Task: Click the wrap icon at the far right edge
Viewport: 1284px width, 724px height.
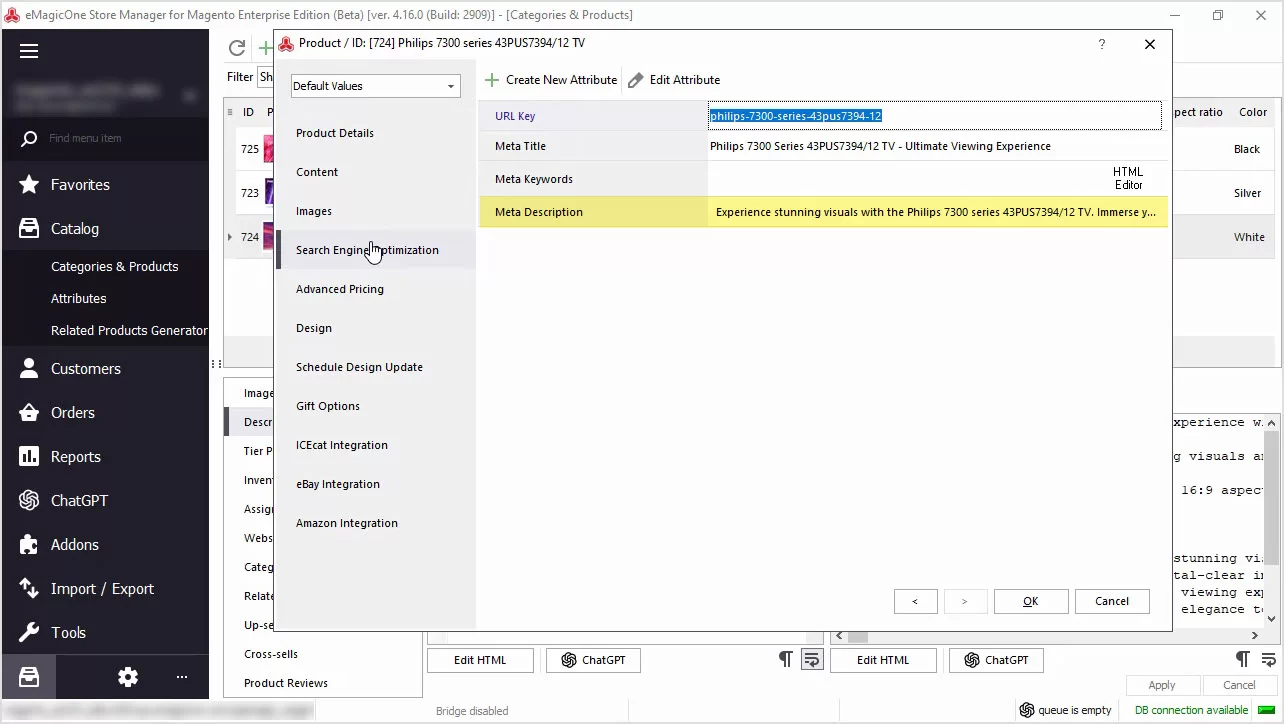Action: click(x=1271, y=659)
